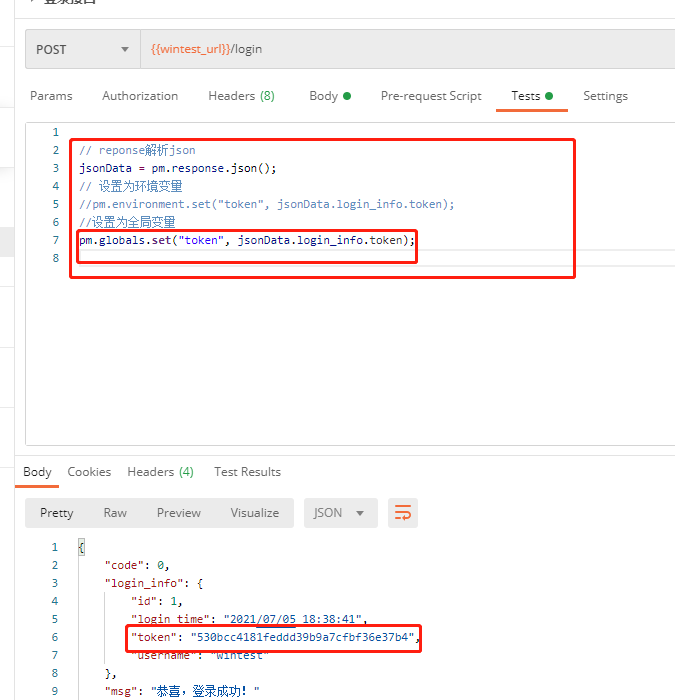Open the Visualize response view

tap(254, 513)
